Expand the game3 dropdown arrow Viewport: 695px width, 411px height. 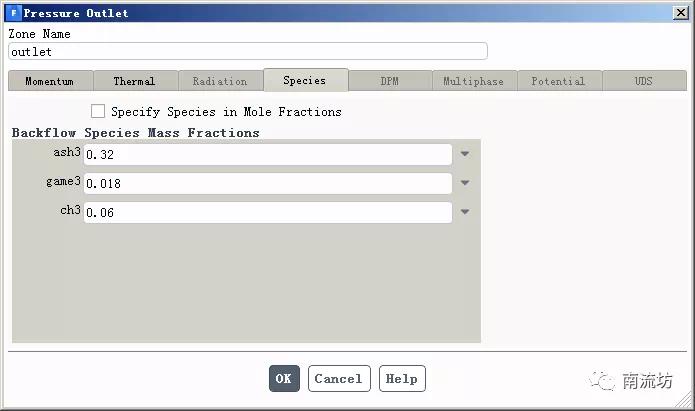click(x=465, y=184)
